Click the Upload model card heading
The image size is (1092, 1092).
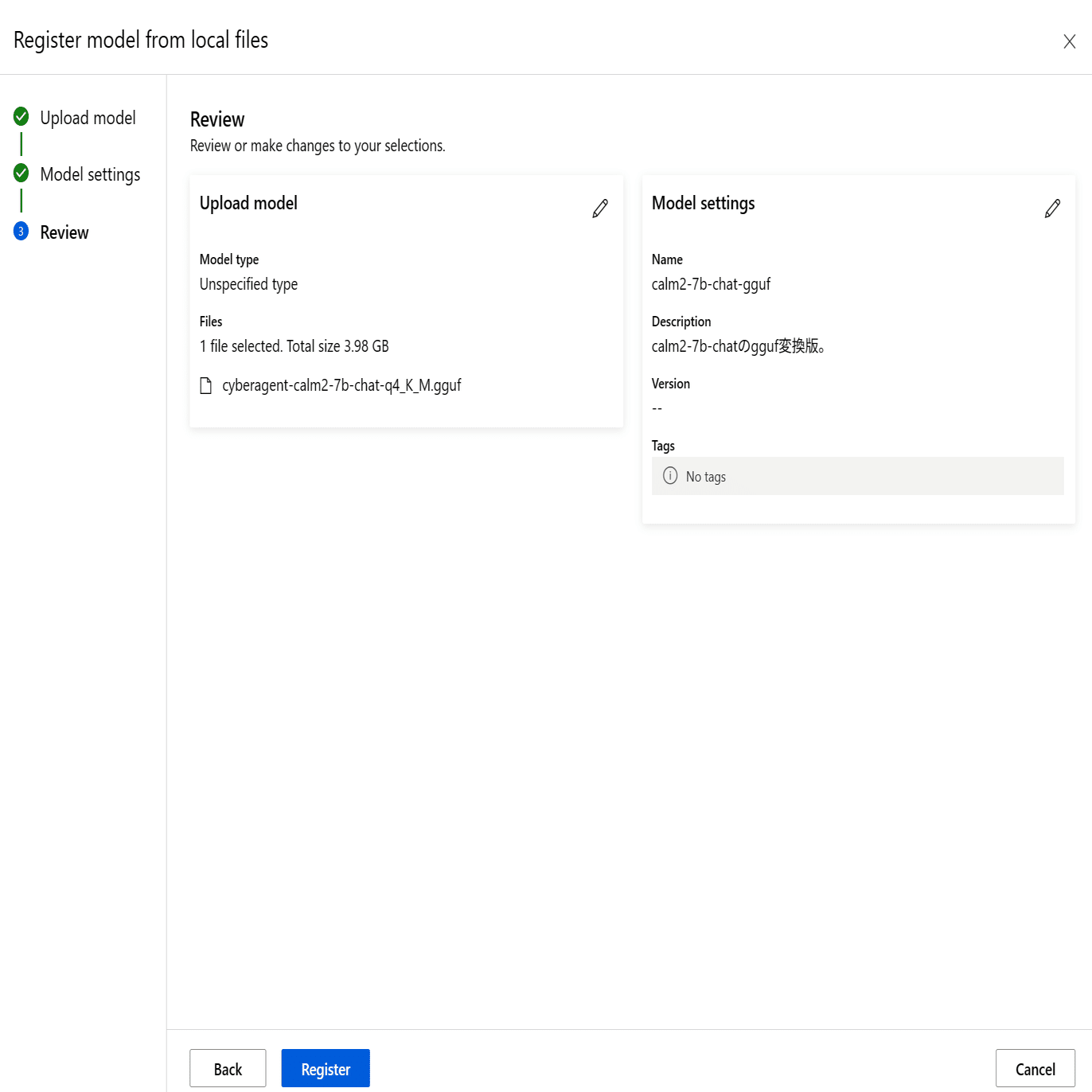click(x=248, y=203)
